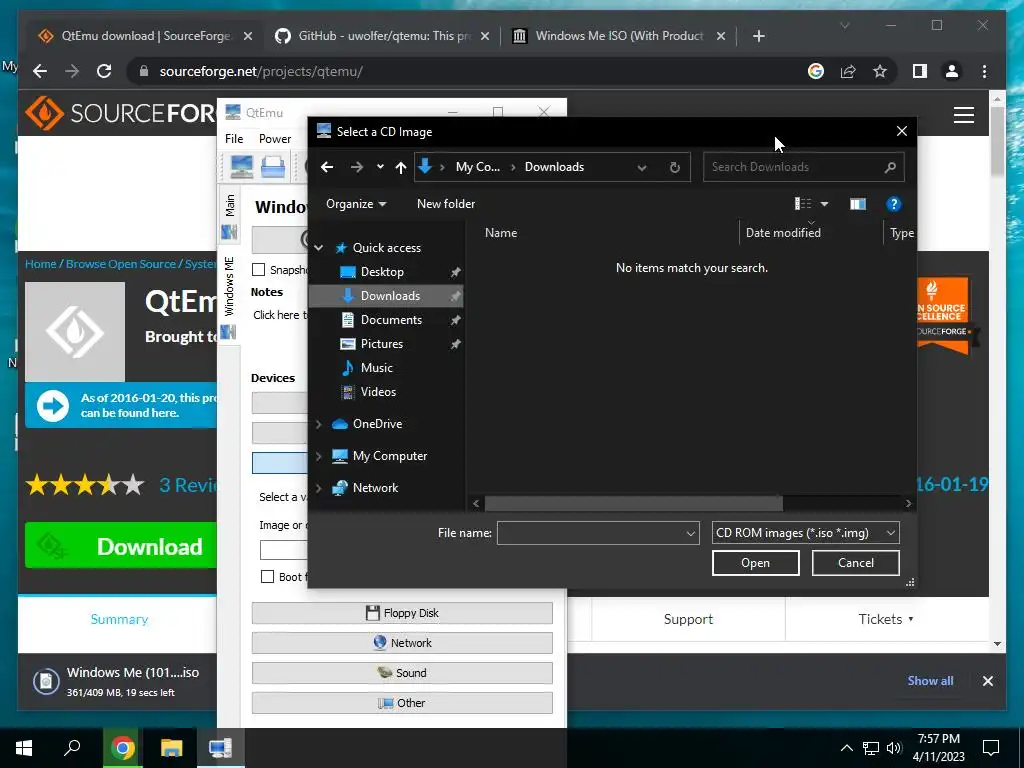Select Desktop in Quick access
The image size is (1024, 768).
382,272
